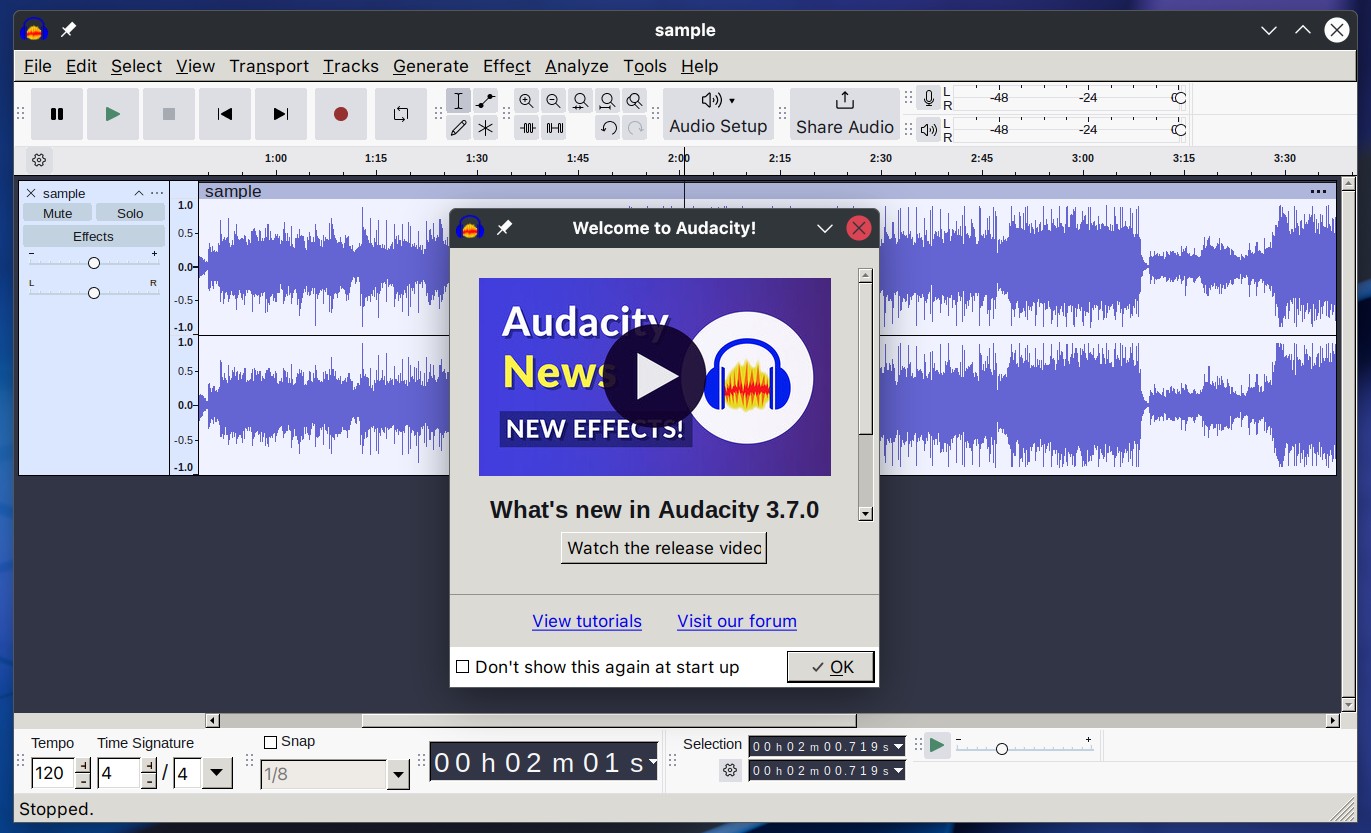The width and height of the screenshot is (1371, 833).
Task: Mute the sample track
Action: tap(58, 213)
